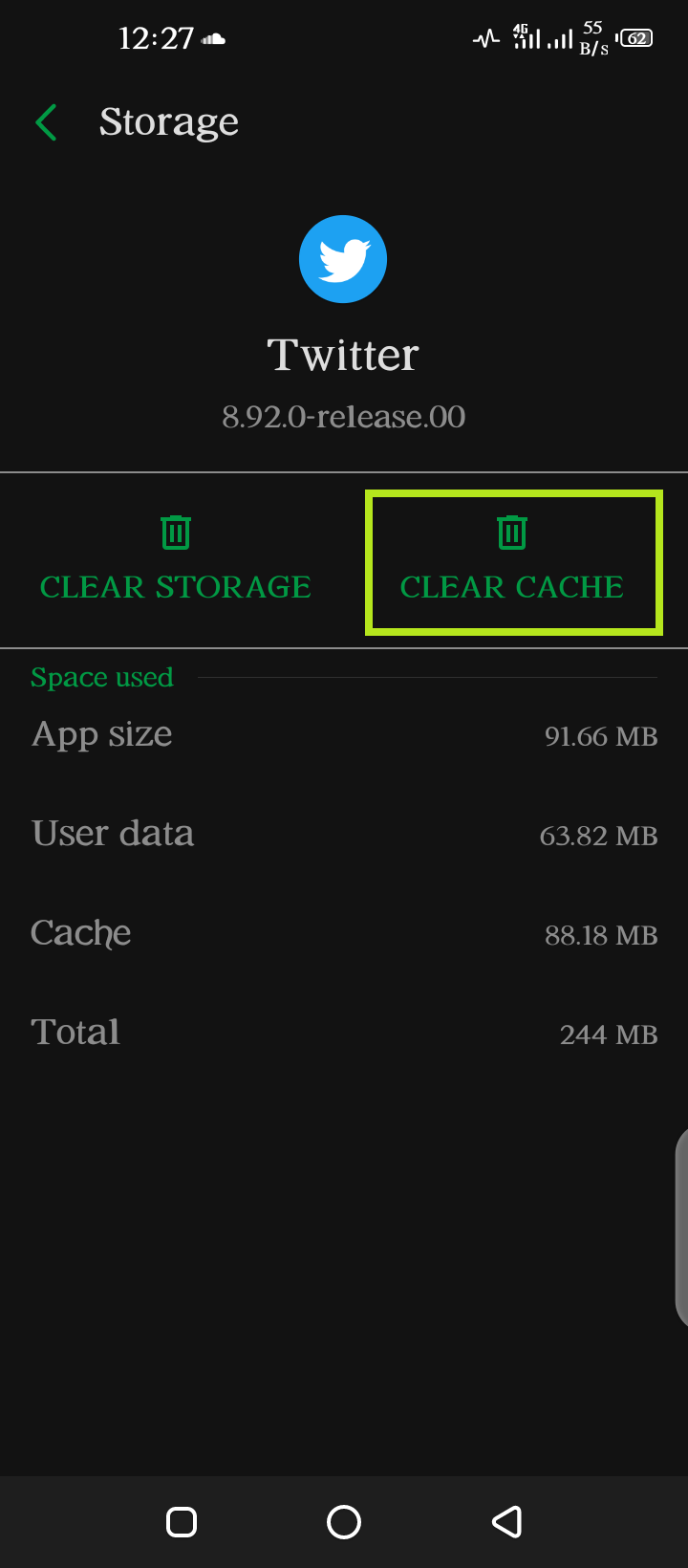
Task: Tap the back arrow next to Storage
Action: point(45,122)
